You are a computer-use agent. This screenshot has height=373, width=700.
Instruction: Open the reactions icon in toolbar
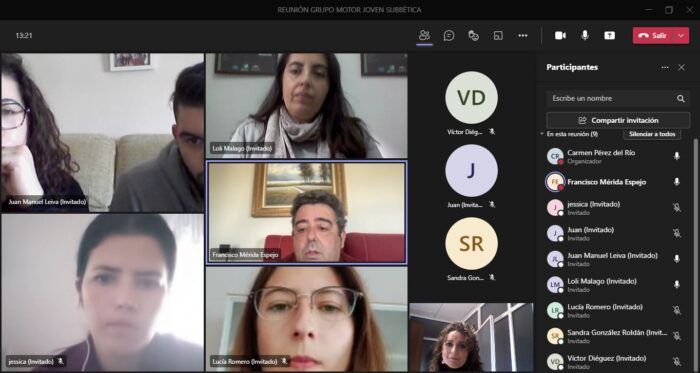[x=474, y=36]
